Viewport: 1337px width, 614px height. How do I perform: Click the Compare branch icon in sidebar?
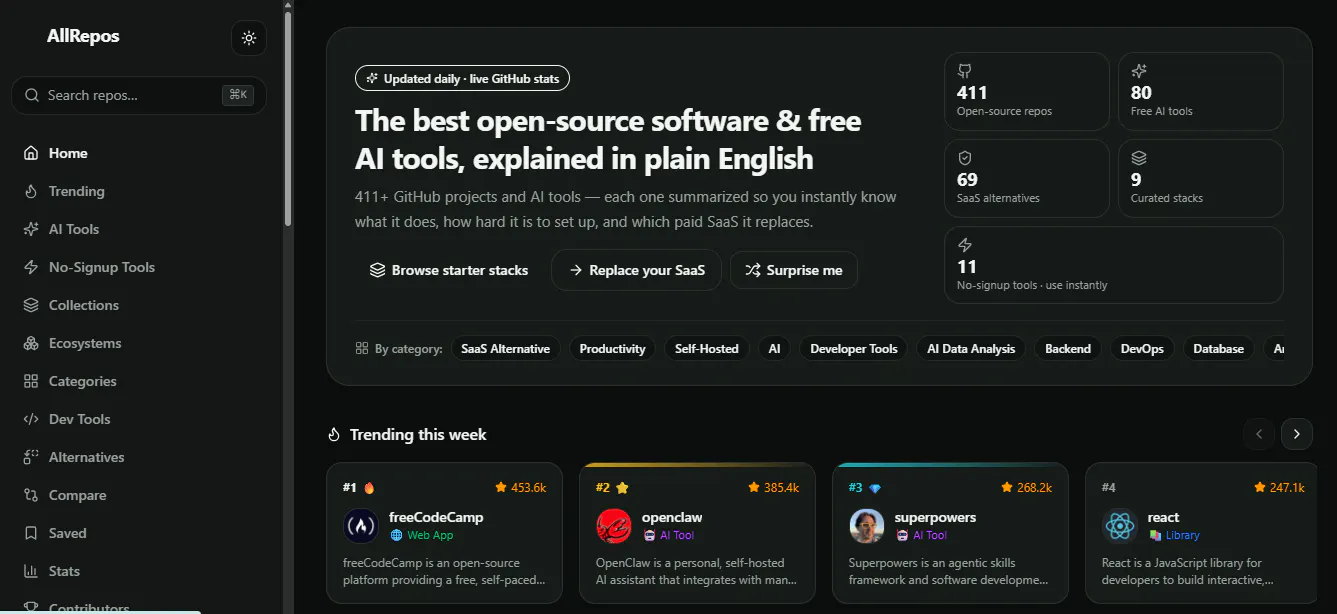tap(30, 495)
